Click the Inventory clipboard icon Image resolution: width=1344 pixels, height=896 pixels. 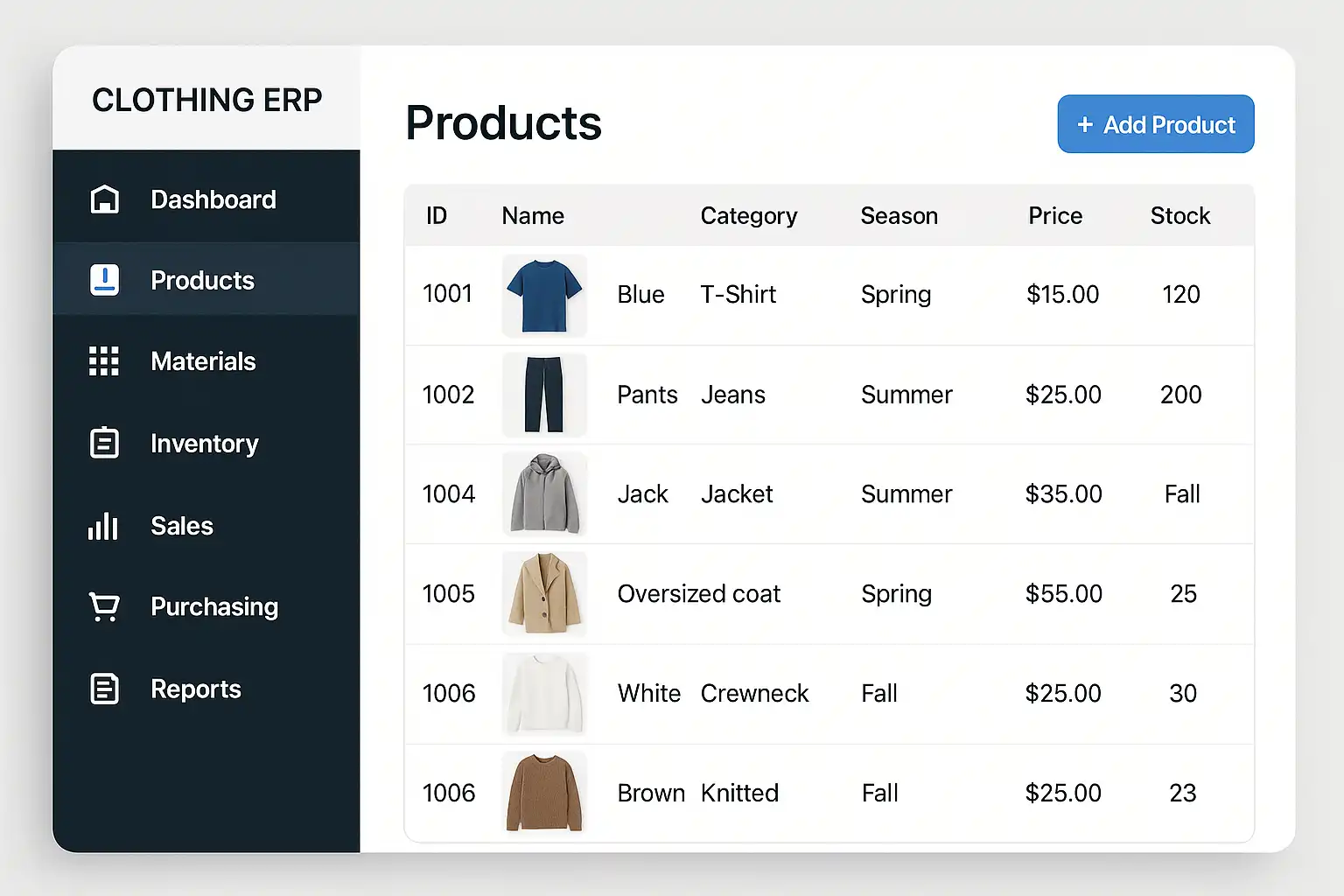point(105,443)
